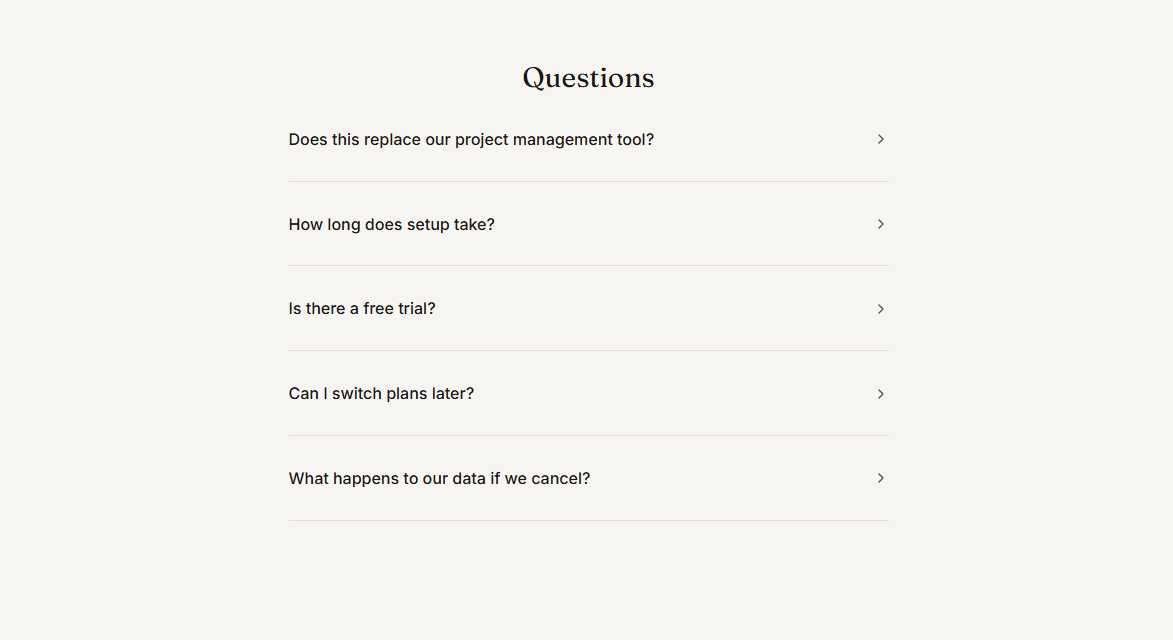Click chevron beside data cancellation question
This screenshot has width=1173, height=640.
click(x=880, y=479)
